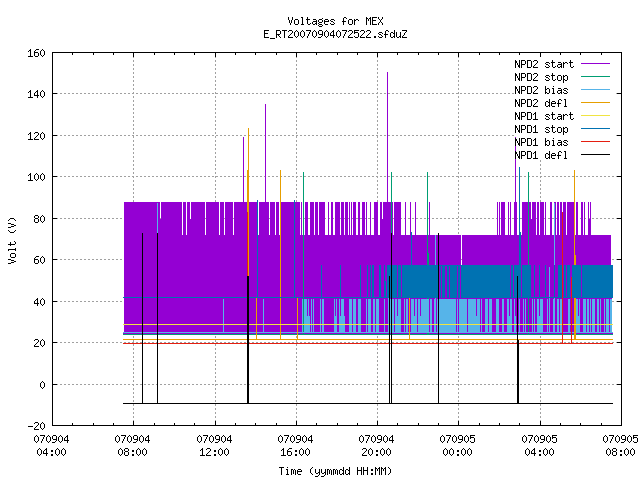Image resolution: width=640 pixels, height=480 pixels.
Task: Click the 60 Y-axis tick label
Action: tap(39, 260)
